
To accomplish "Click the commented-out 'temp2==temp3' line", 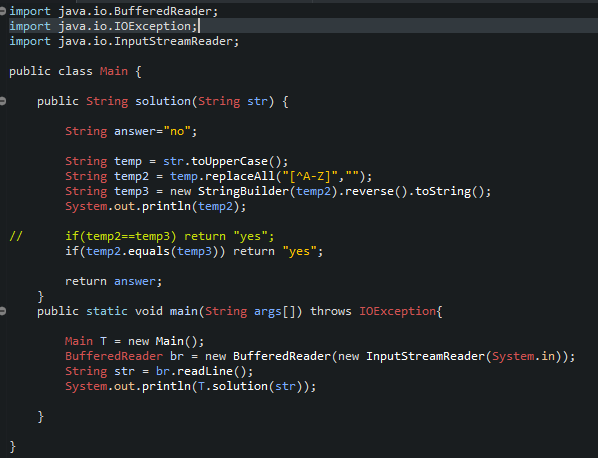I will pos(169,236).
